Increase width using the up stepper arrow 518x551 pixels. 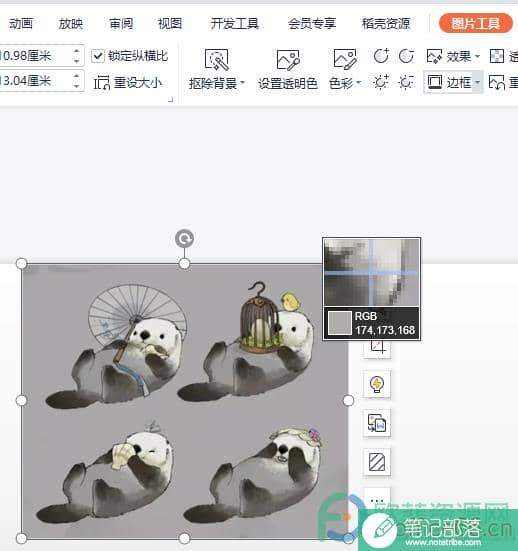point(76,76)
